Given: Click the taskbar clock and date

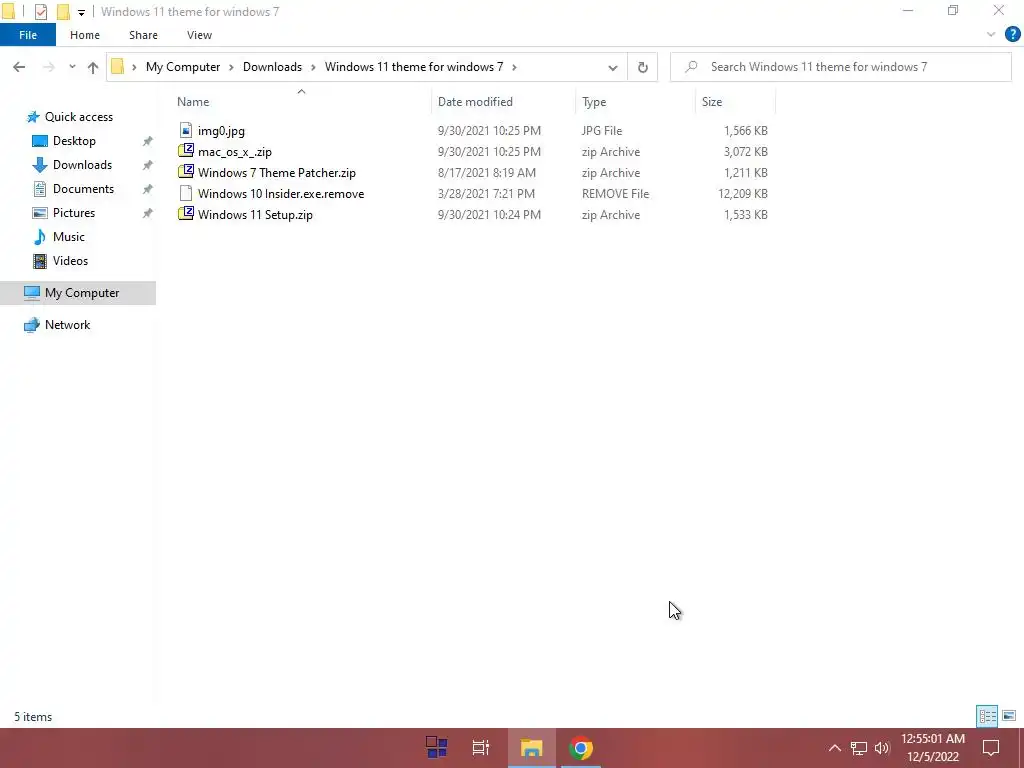Looking at the screenshot, I should point(933,748).
